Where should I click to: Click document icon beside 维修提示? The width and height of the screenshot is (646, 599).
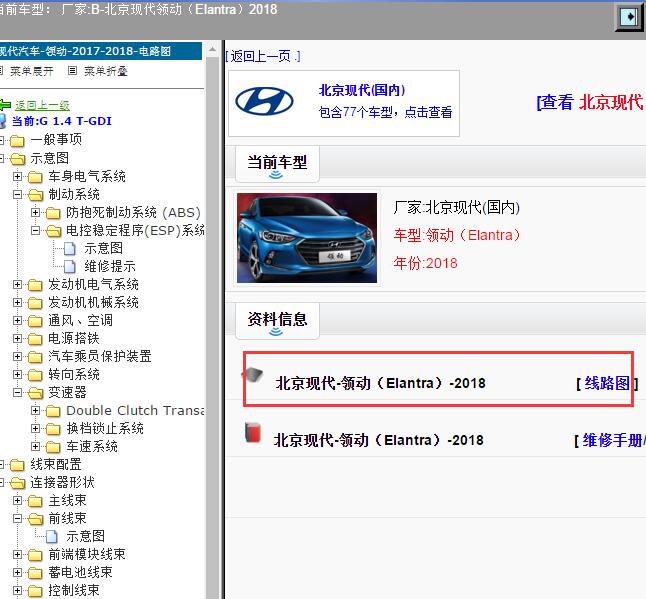(x=70, y=267)
